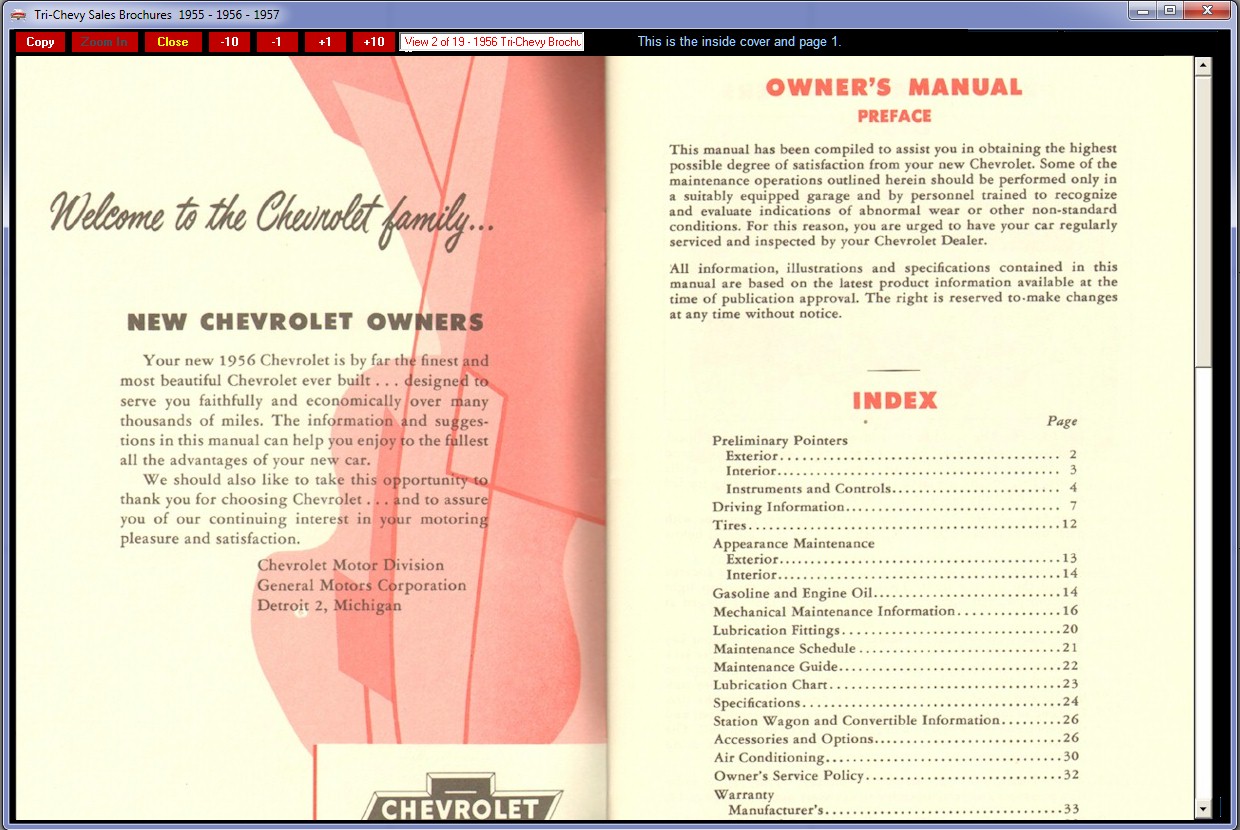Screen dimensions: 1240x830
Task: Jump forward ten views with +10
Action: point(373,42)
